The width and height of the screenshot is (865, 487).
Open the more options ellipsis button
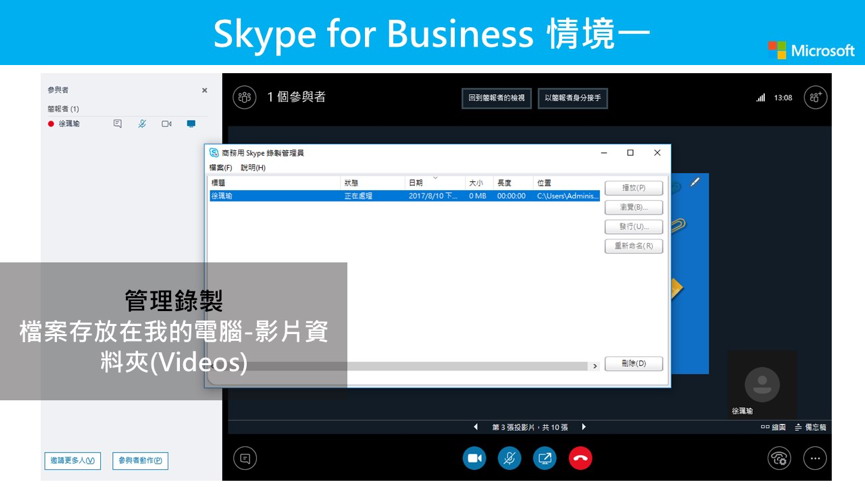(815, 458)
